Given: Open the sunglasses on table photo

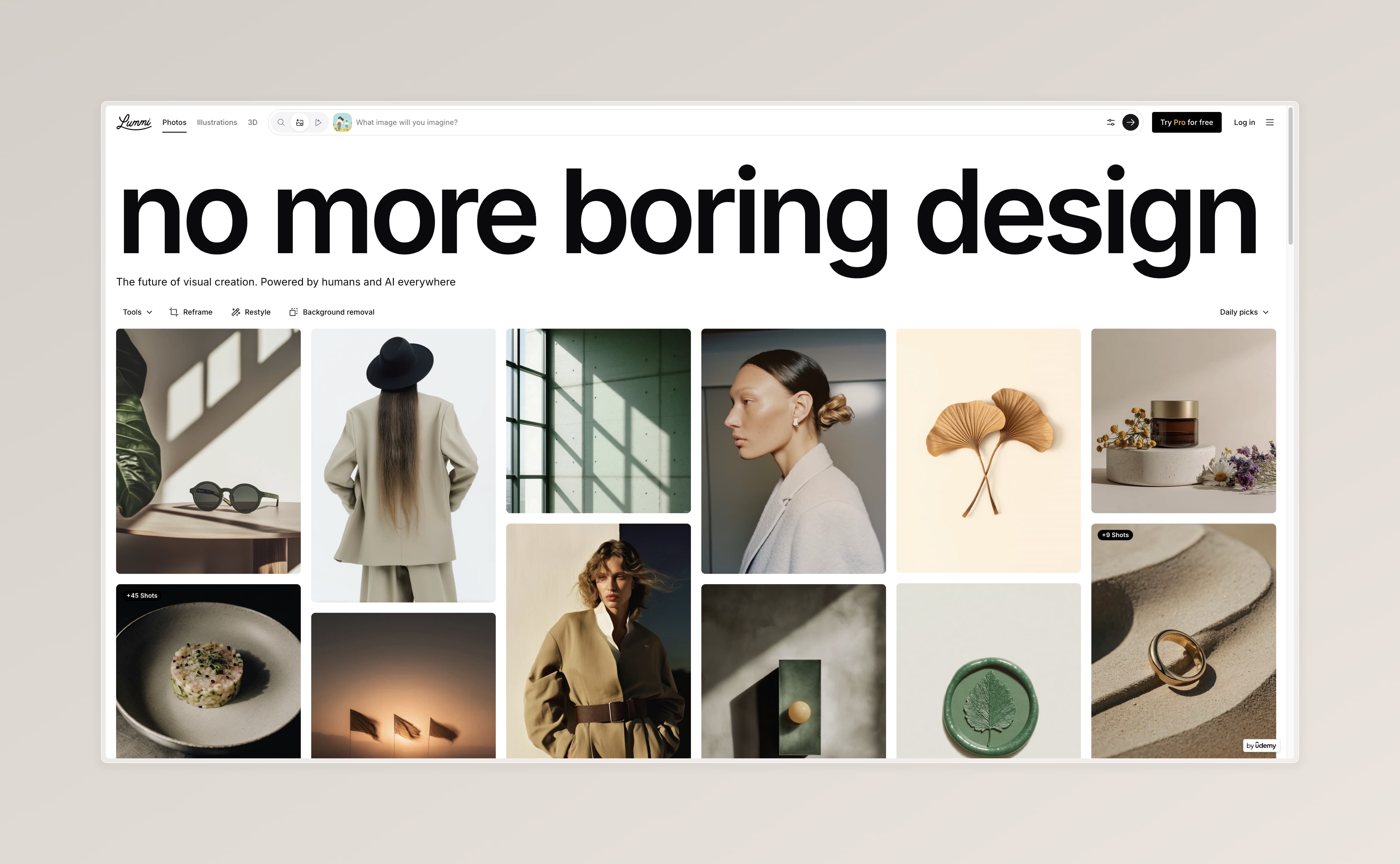Looking at the screenshot, I should click(x=208, y=451).
